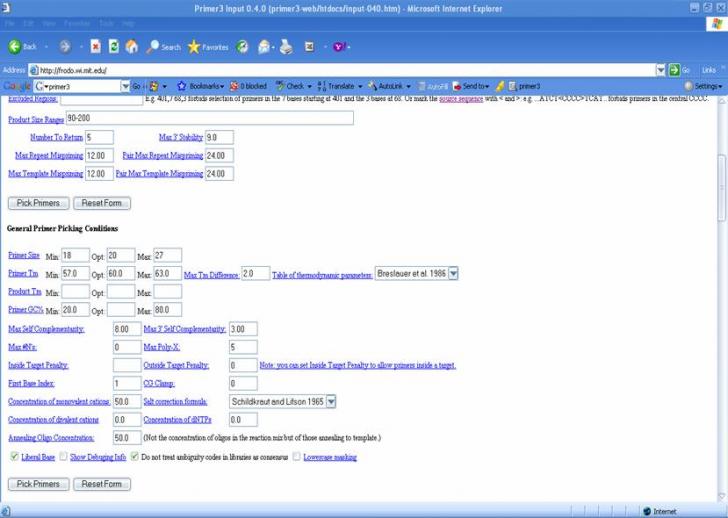
Task: Click the Print icon in toolbar
Action: coord(286,47)
